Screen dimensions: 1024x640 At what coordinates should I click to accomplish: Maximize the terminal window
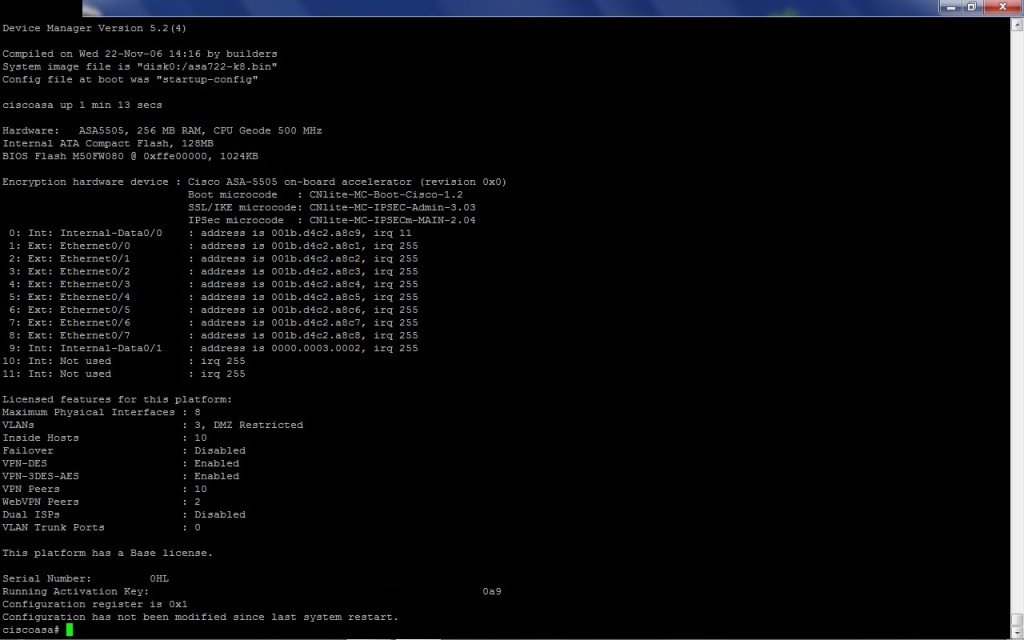971,7
